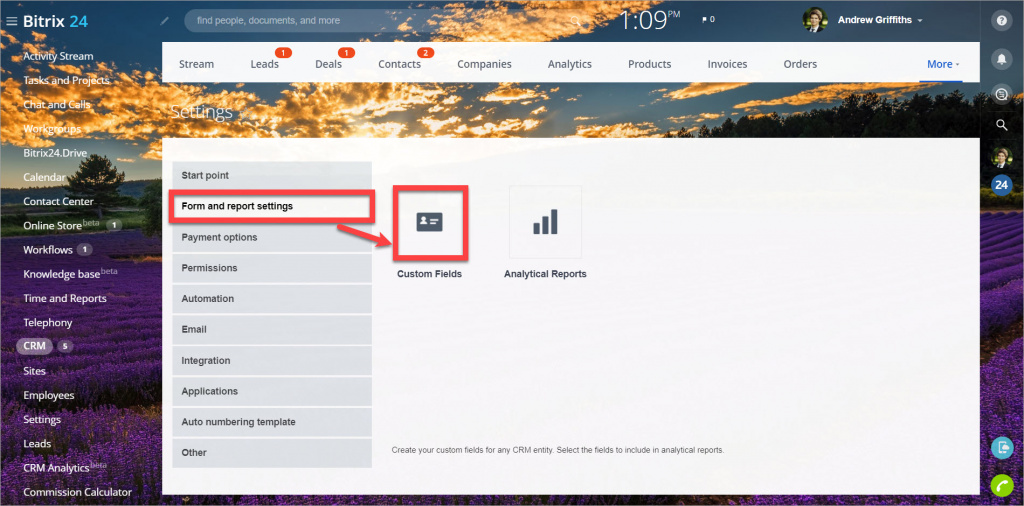Select Integration in settings menu
Screen dimensions: 1024x506
pos(272,360)
